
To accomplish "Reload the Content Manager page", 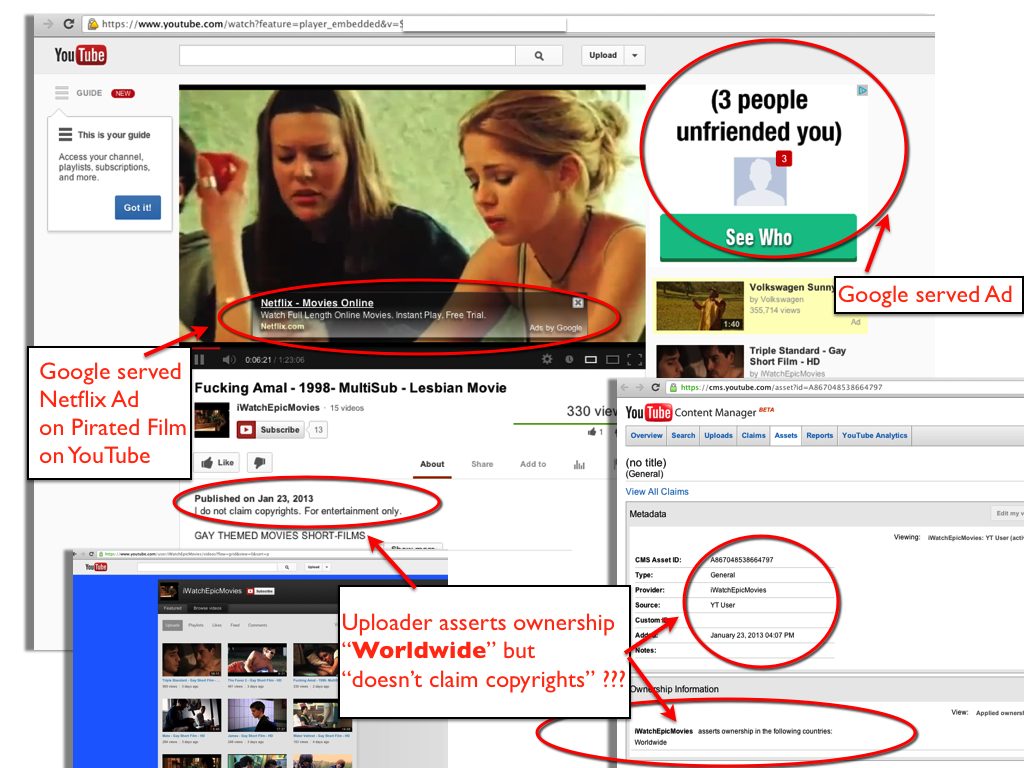I will coord(656,387).
